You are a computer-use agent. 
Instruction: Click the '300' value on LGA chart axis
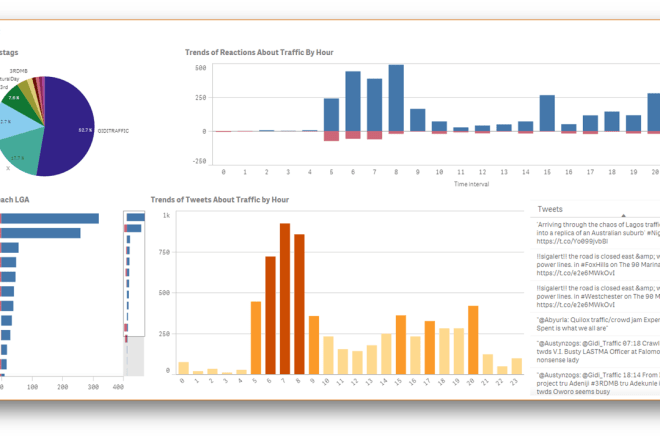[93, 387]
